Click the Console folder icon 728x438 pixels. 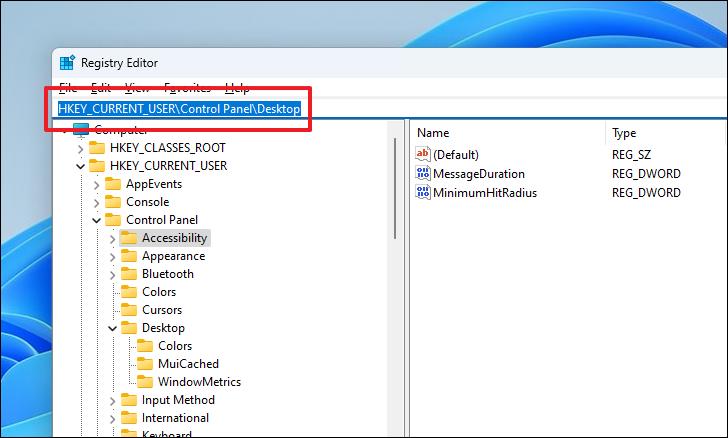click(113, 202)
